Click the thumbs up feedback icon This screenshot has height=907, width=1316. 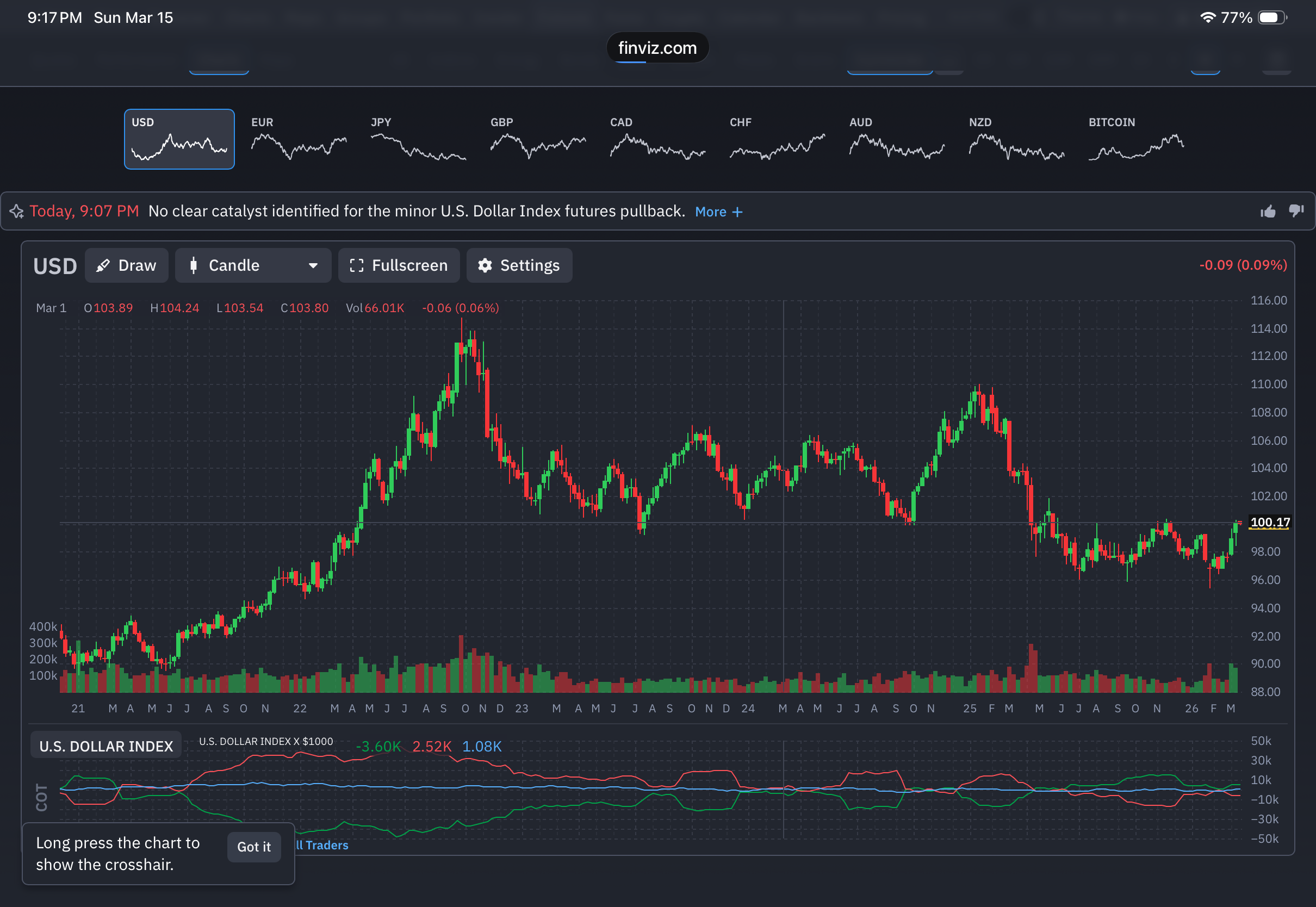[x=1268, y=212]
